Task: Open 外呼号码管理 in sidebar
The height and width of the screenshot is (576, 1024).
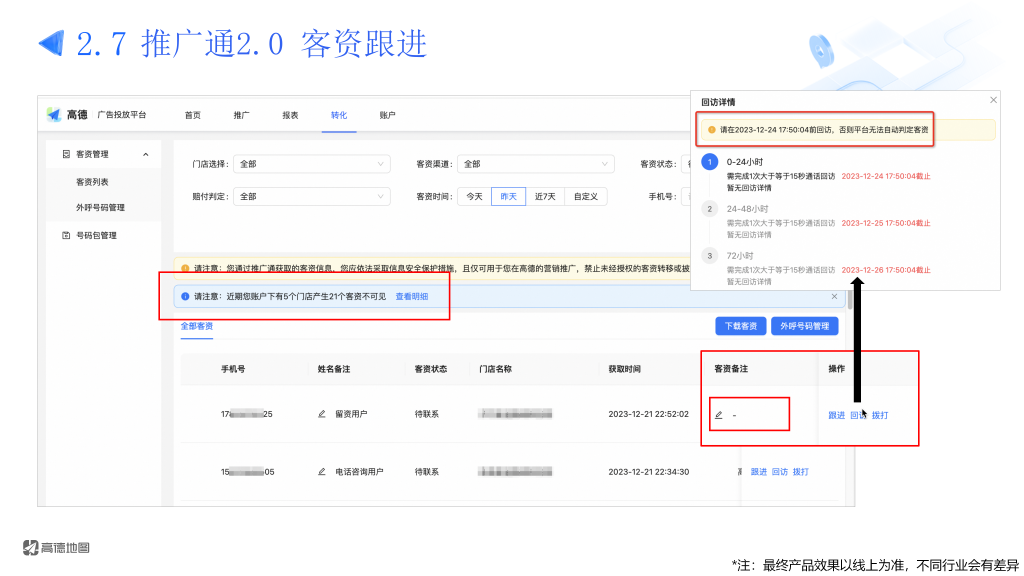Action: 100,208
